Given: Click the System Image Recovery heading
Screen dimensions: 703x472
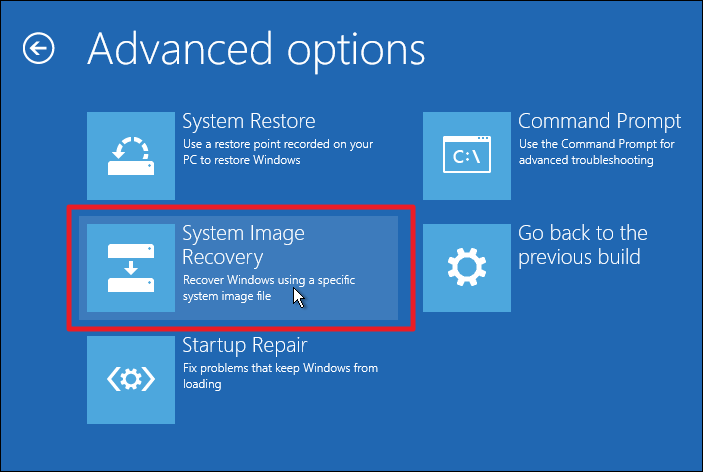Looking at the screenshot, I should coord(243,245).
